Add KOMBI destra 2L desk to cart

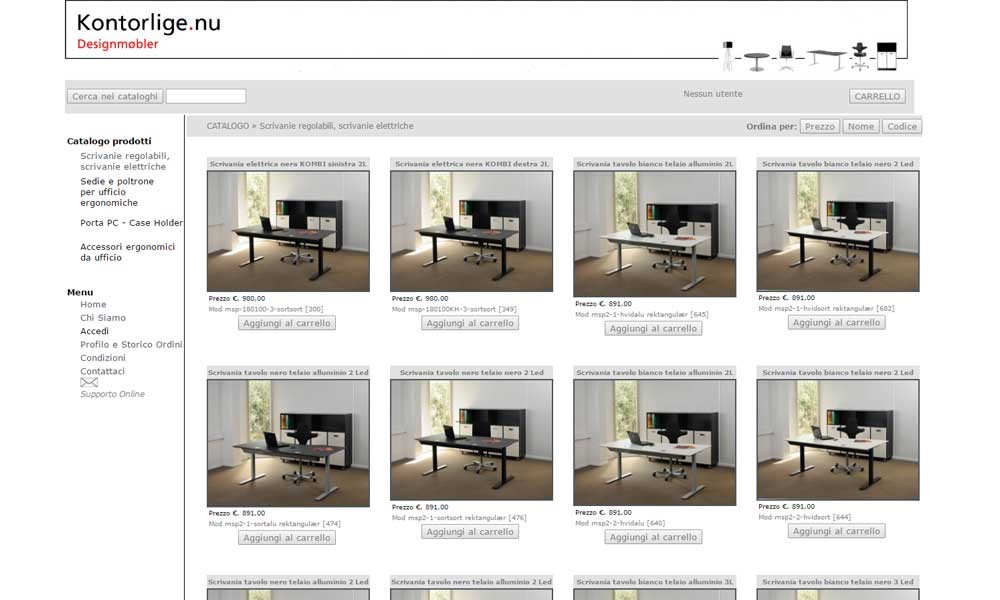(x=470, y=323)
